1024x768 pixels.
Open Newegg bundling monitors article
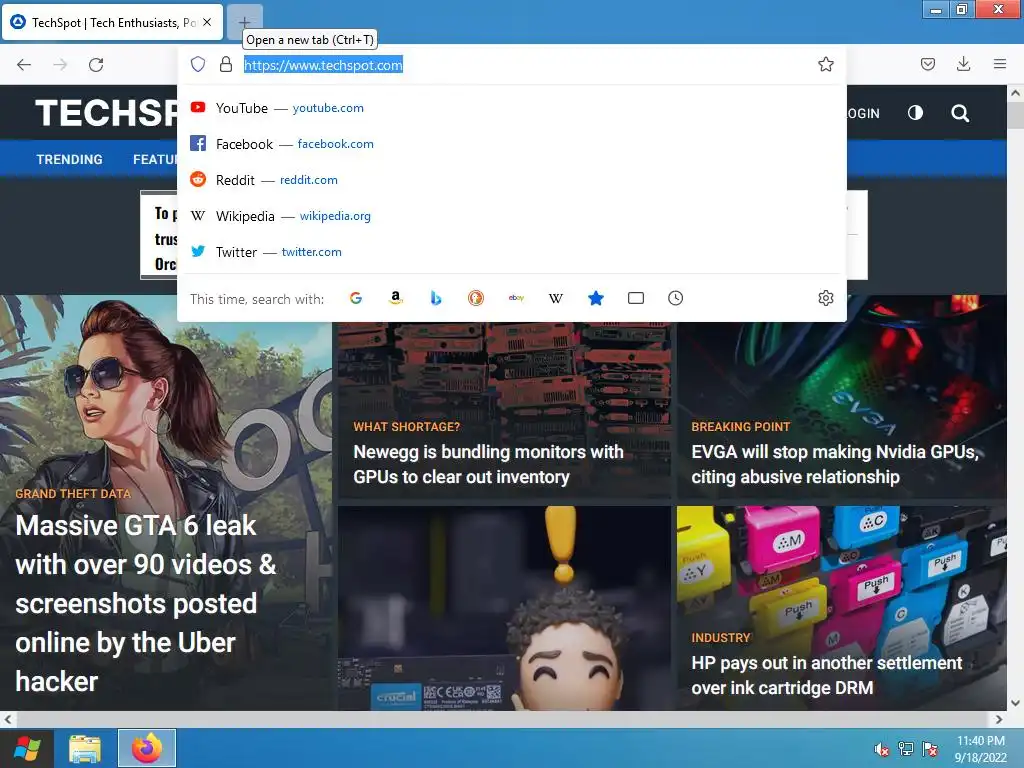[488, 464]
